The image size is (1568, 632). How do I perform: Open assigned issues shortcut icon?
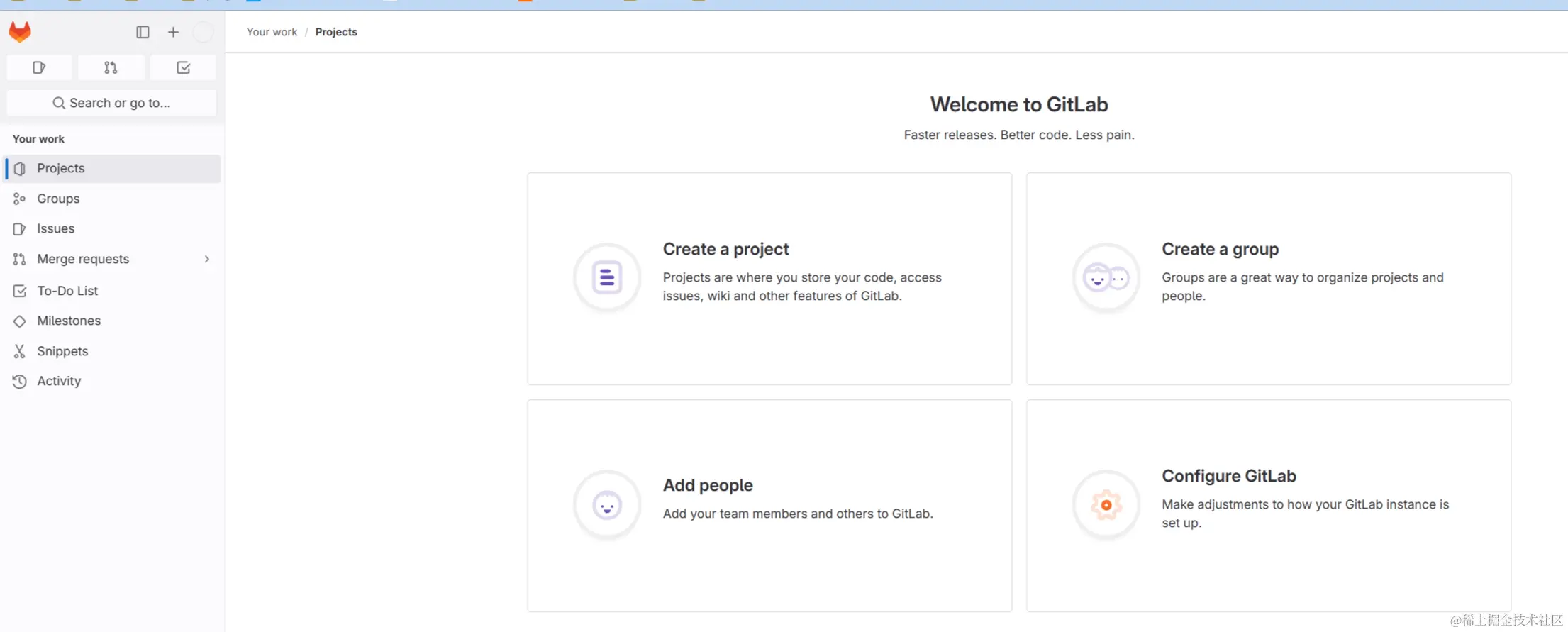point(39,67)
